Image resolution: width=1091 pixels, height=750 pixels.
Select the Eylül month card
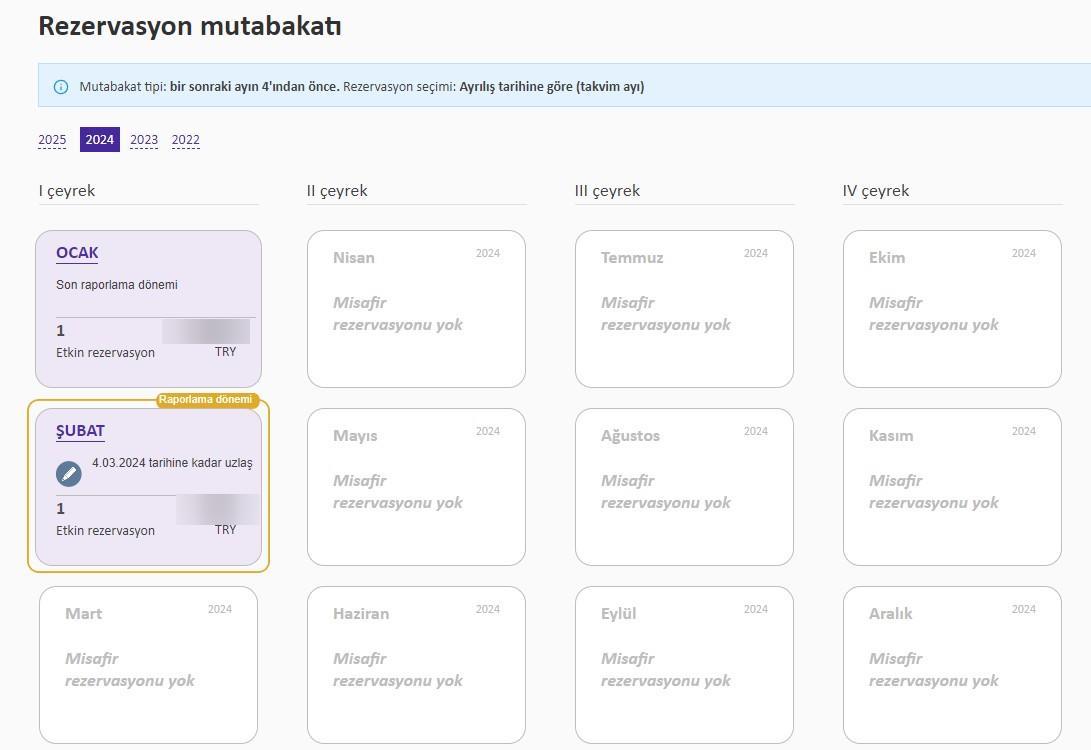tap(684, 664)
